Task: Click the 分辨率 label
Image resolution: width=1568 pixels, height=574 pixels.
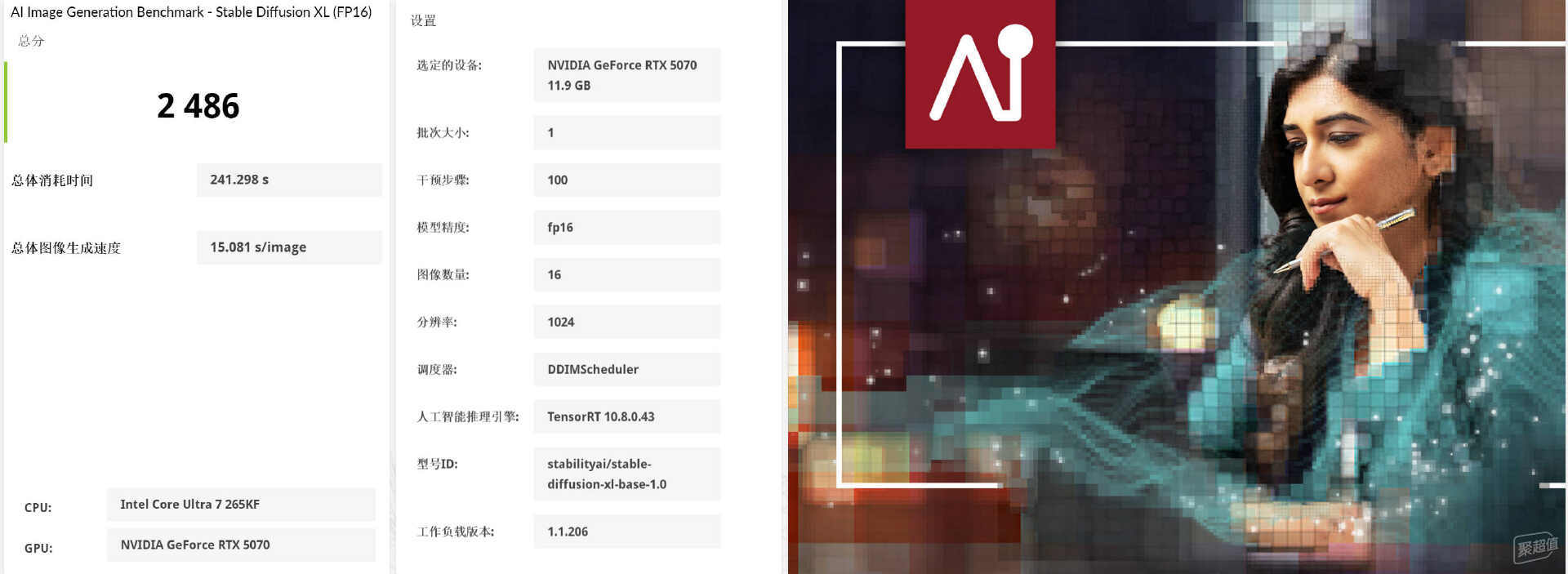Action: 437,322
